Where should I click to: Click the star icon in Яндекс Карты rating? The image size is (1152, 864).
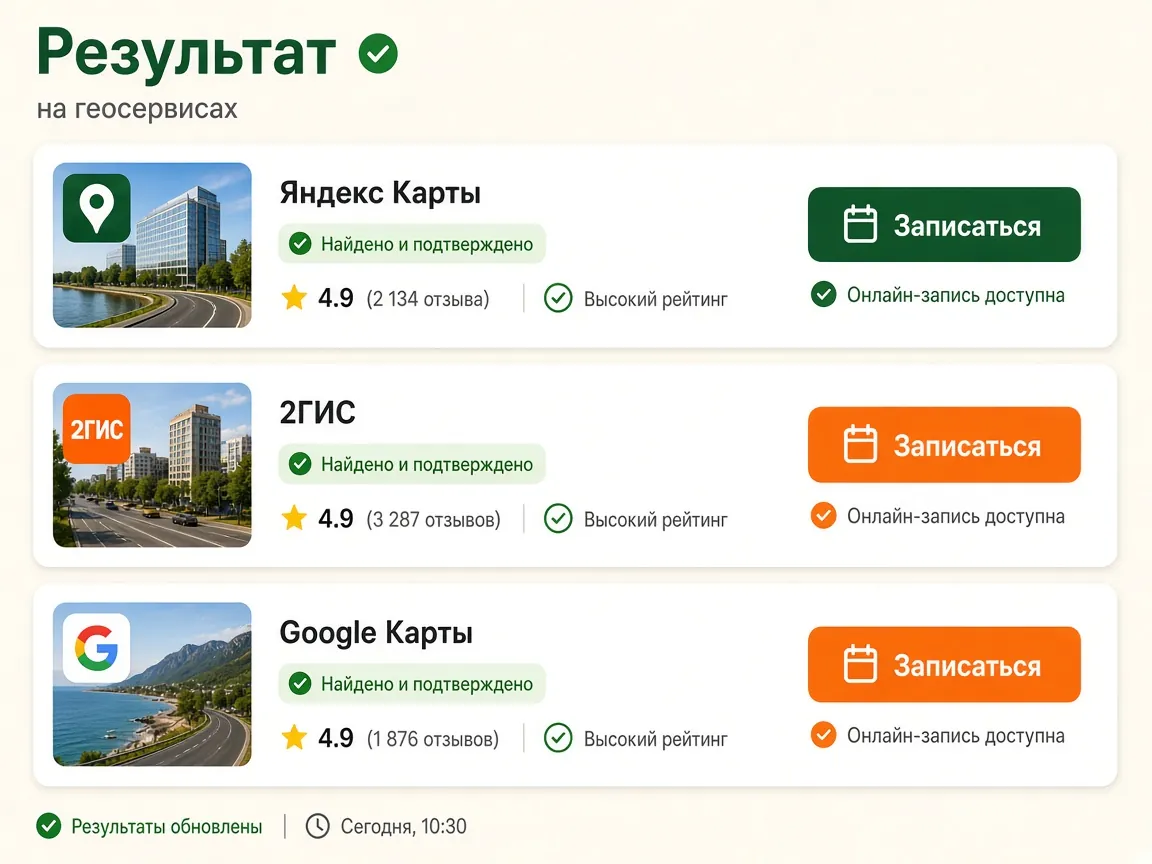click(294, 298)
